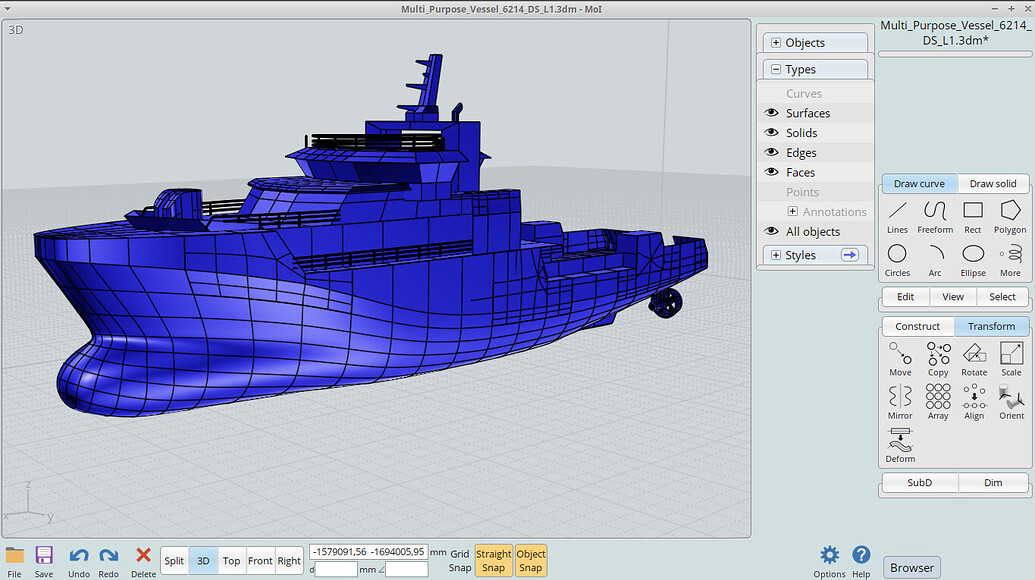The image size is (1035, 580).
Task: Hide Faces using its eye icon
Action: click(771, 172)
